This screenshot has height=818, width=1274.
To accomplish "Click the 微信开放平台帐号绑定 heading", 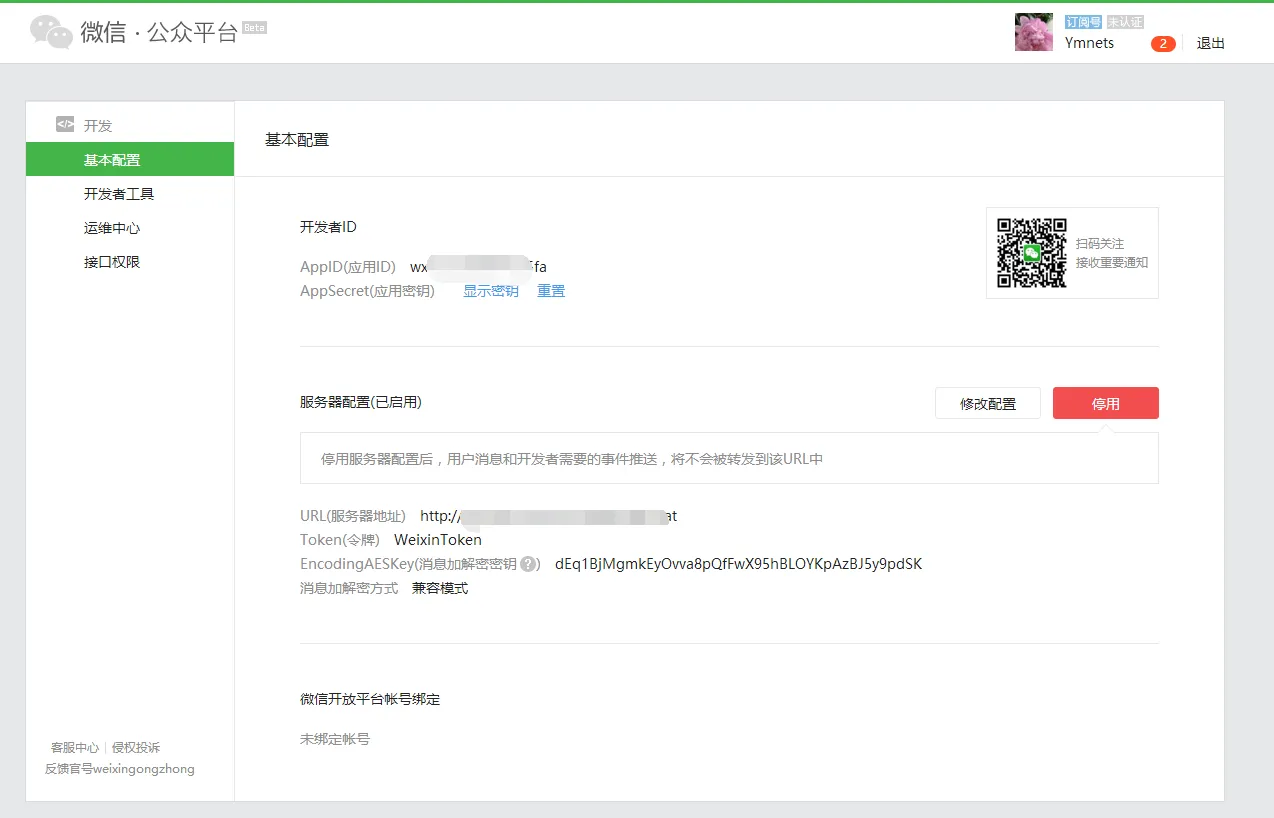I will point(370,699).
